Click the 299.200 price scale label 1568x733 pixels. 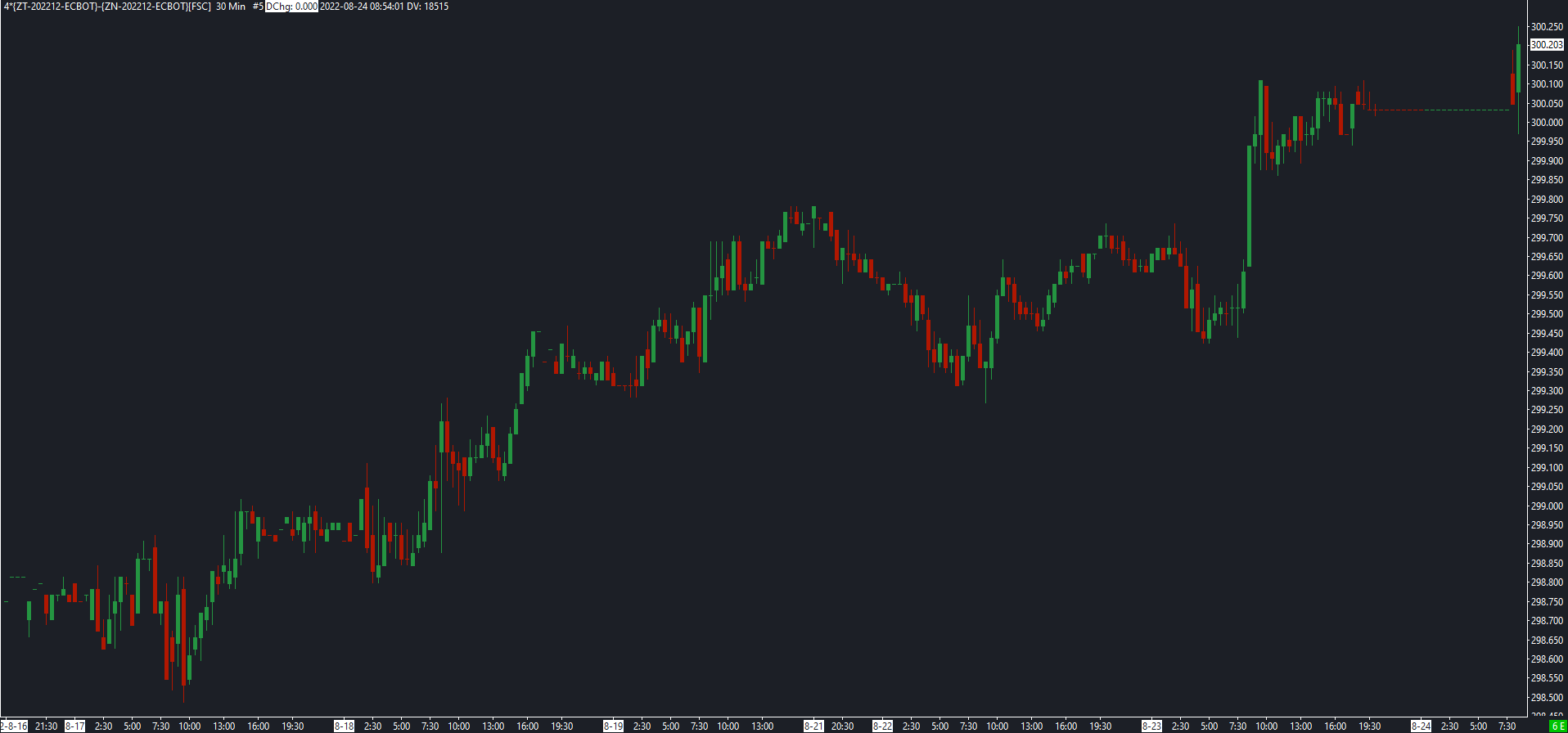pyautogui.click(x=1547, y=429)
